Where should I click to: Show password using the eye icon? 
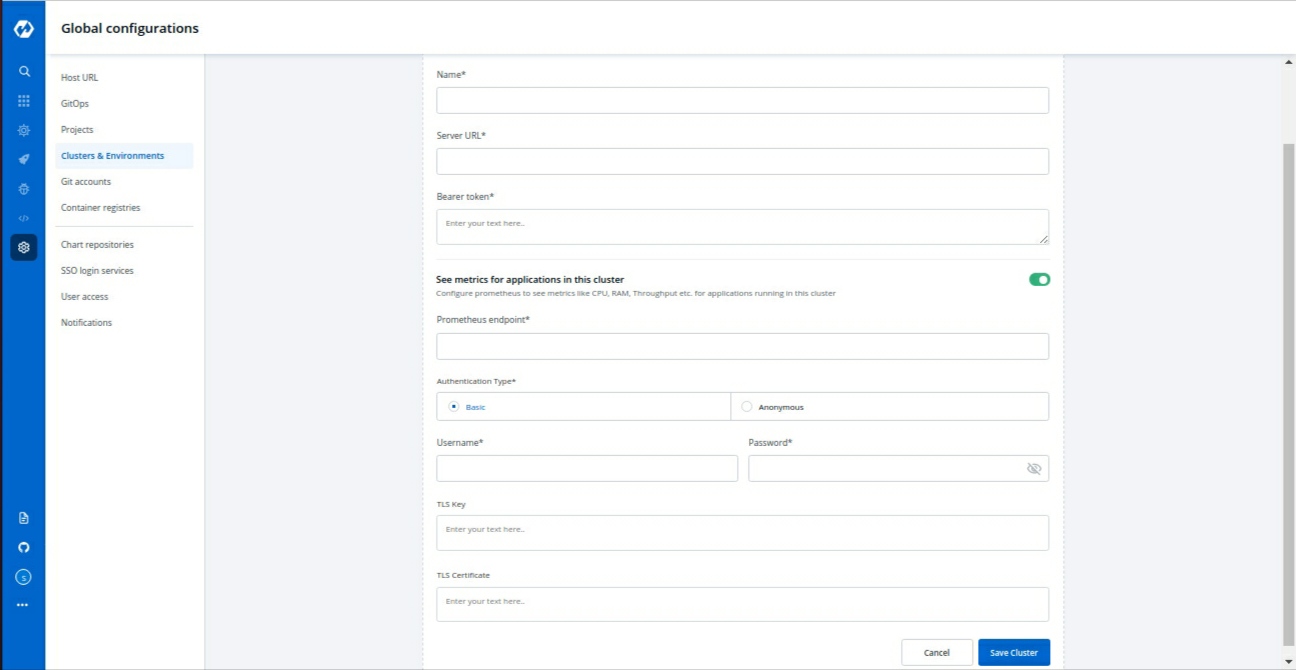1034,469
